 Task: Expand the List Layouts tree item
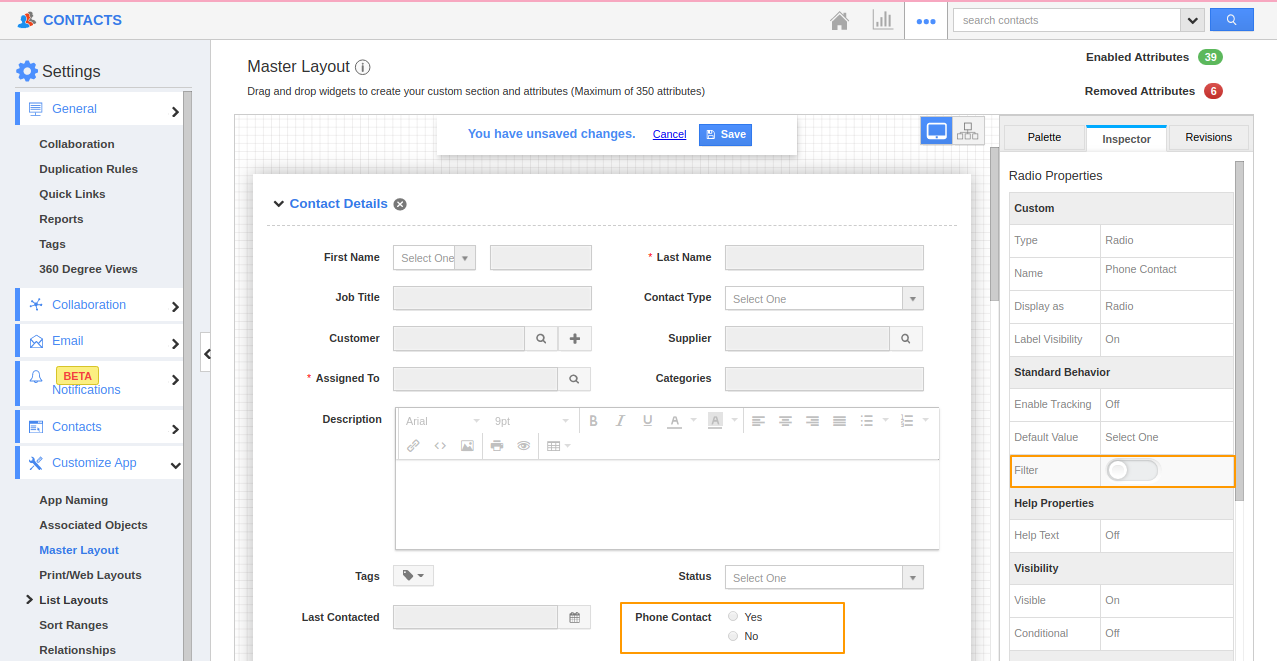pos(29,600)
